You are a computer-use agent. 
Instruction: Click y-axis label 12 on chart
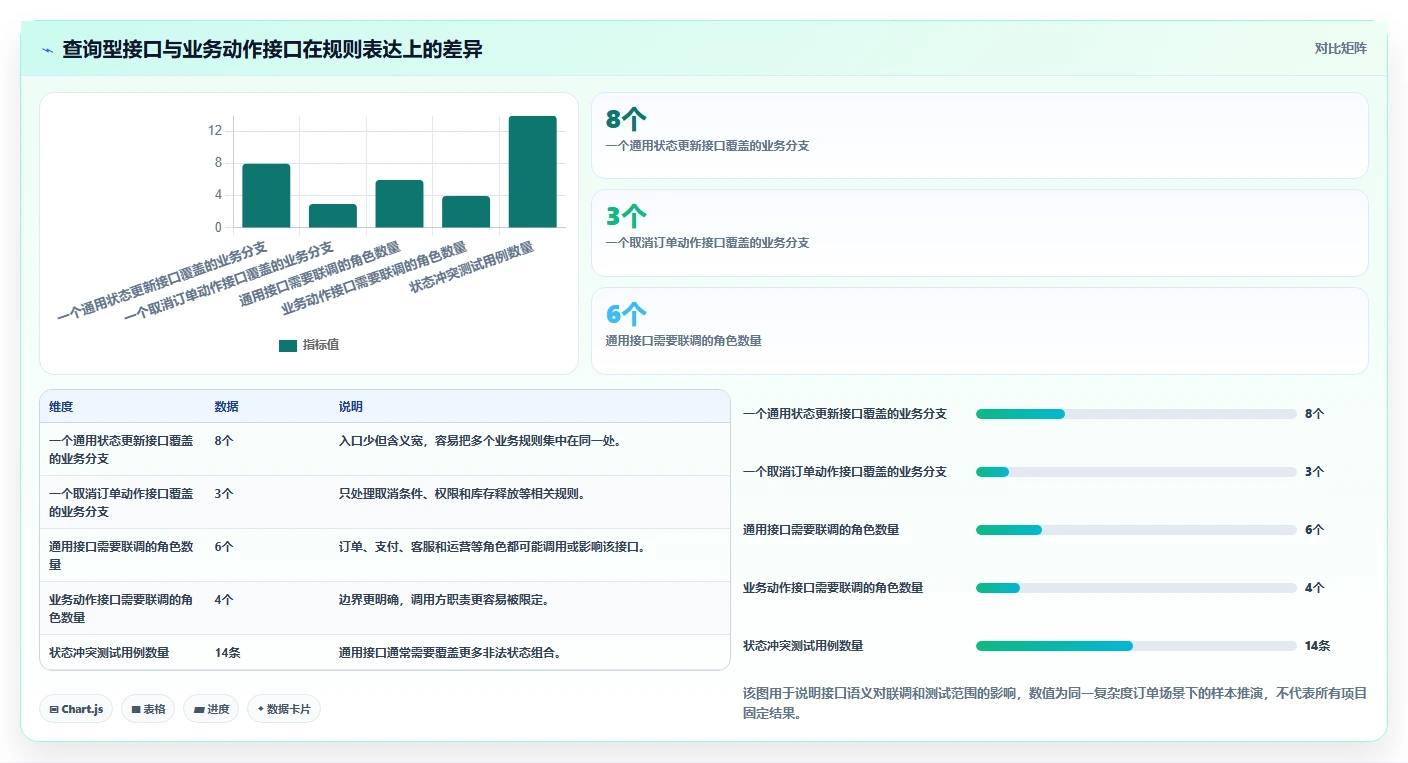pyautogui.click(x=215, y=131)
